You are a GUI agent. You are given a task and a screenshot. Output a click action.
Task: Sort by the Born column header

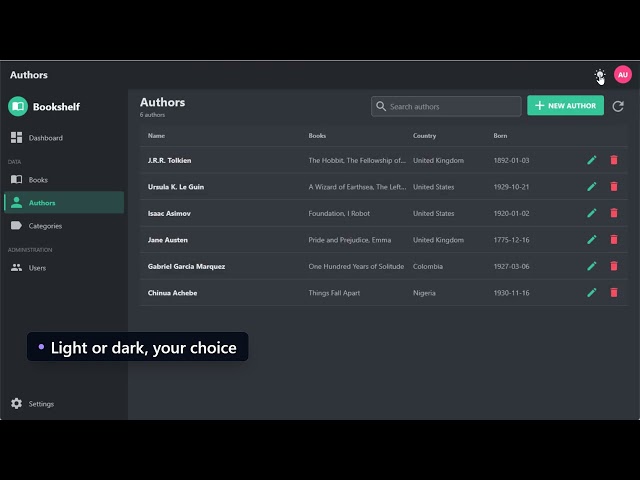pyautogui.click(x=500, y=136)
